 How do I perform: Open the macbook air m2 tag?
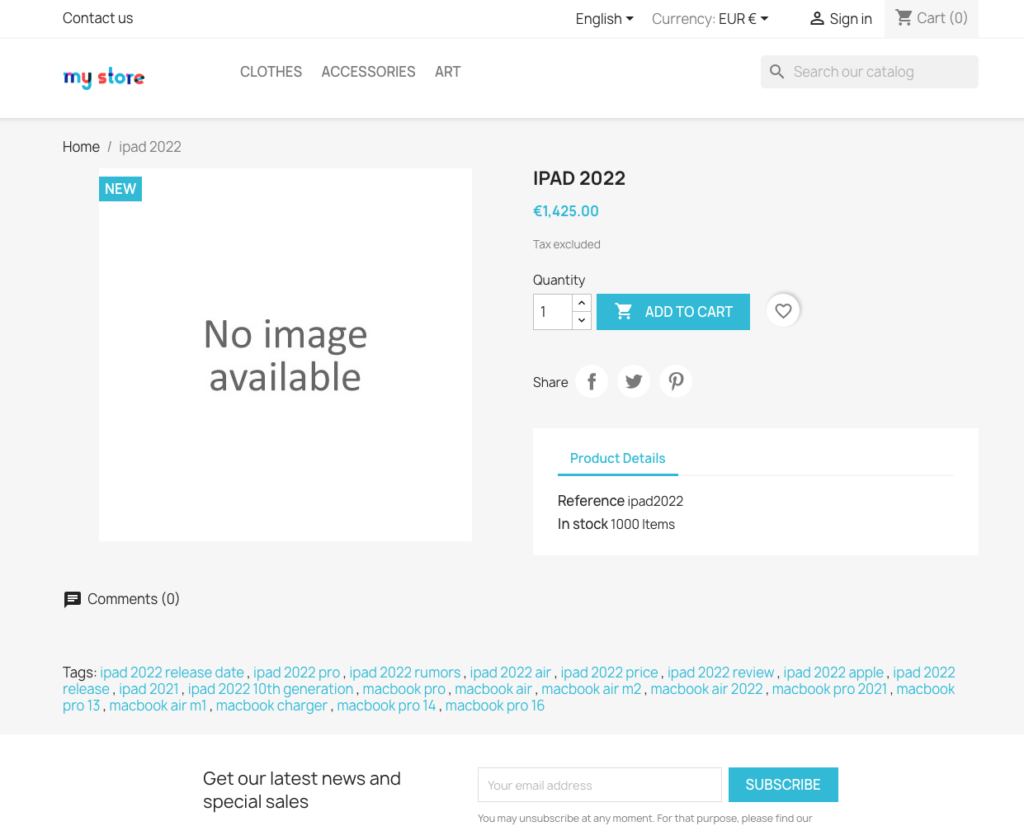tap(591, 690)
